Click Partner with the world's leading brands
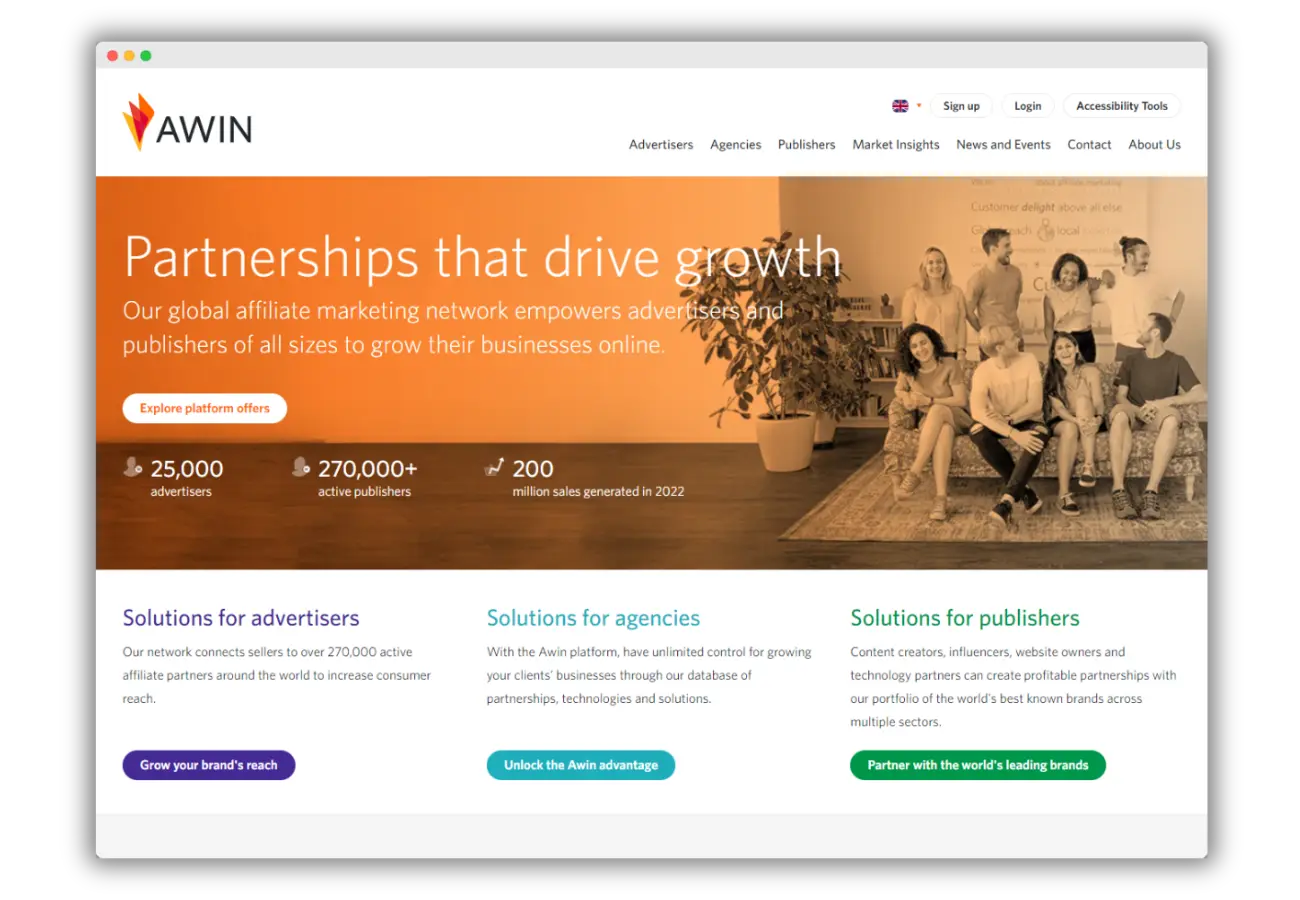This screenshot has height=900, width=1300. [978, 765]
